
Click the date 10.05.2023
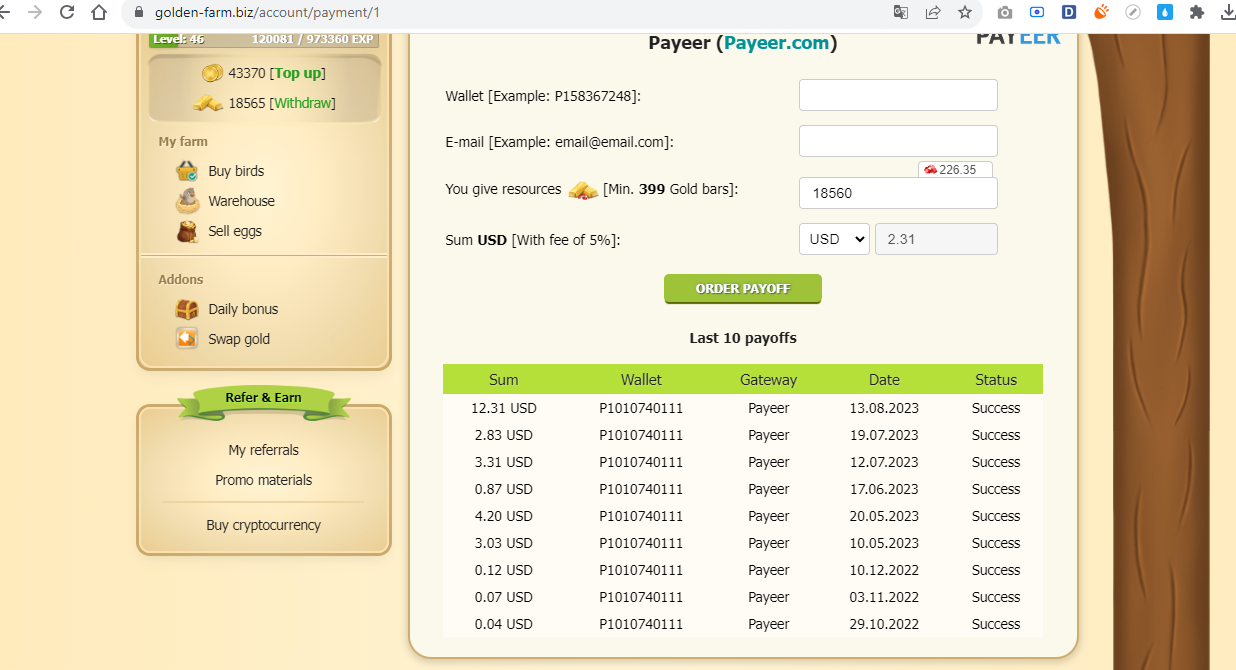point(884,543)
